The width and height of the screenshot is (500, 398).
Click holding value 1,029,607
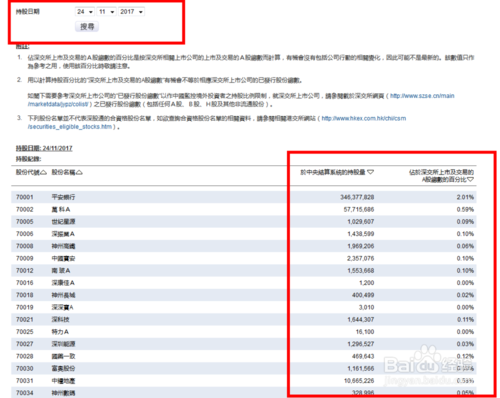click(361, 222)
